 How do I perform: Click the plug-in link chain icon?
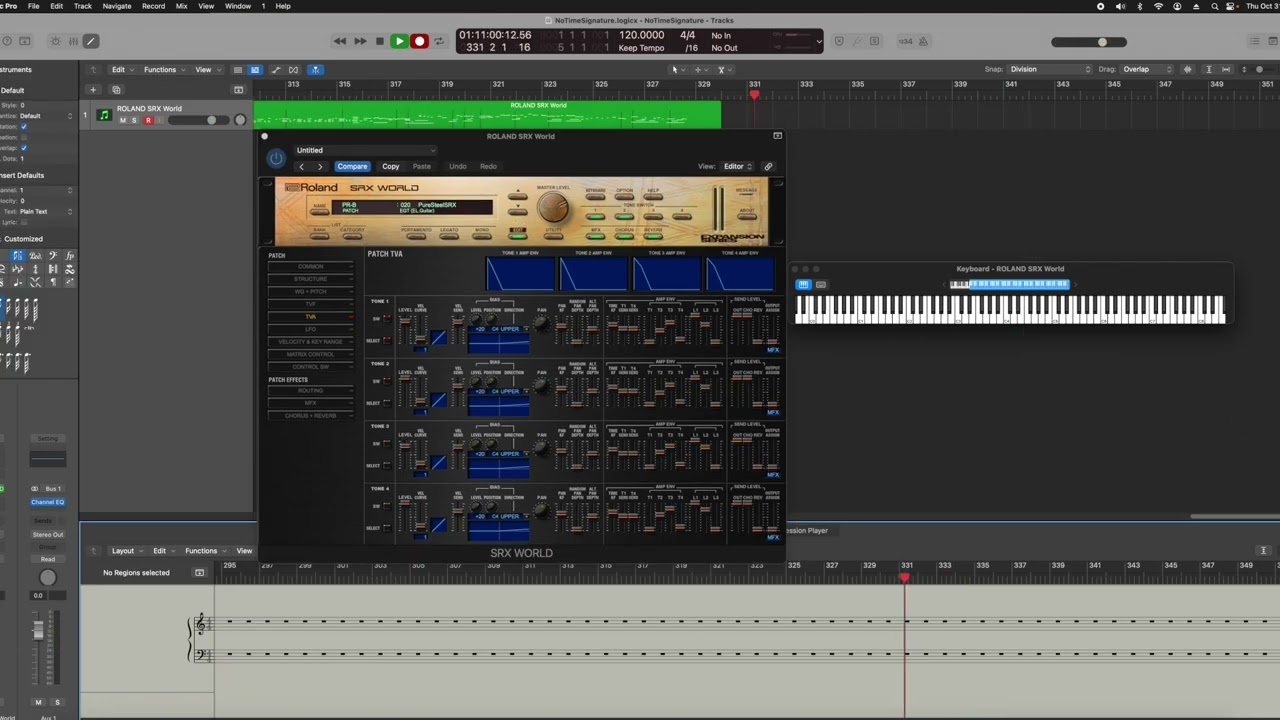click(768, 166)
